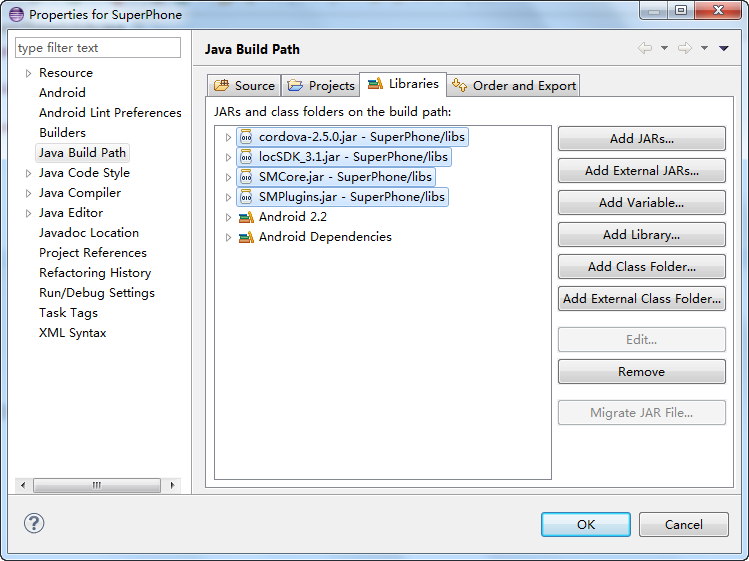Click the horizontal scrollbar in left pane
Screen dimensions: 749x561
click(97, 485)
